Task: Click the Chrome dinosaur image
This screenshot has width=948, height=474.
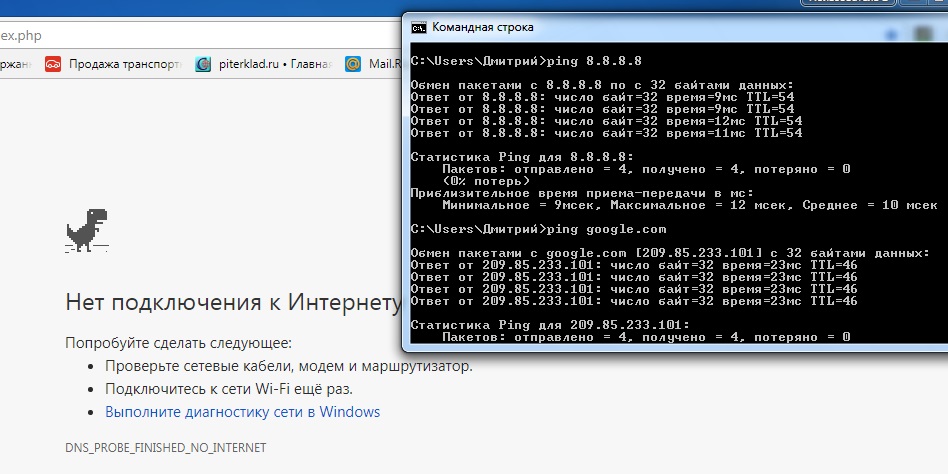Action: tap(87, 230)
